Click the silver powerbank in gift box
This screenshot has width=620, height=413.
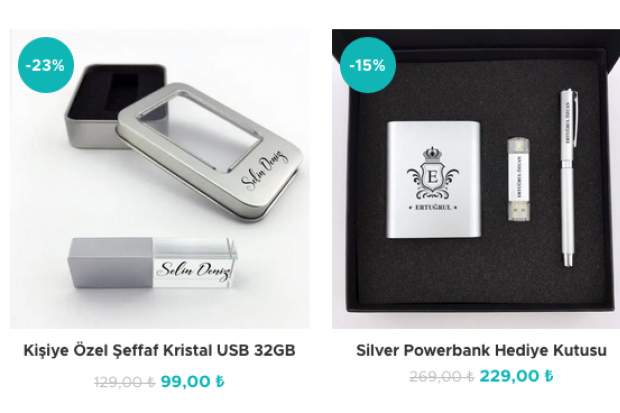tap(434, 180)
